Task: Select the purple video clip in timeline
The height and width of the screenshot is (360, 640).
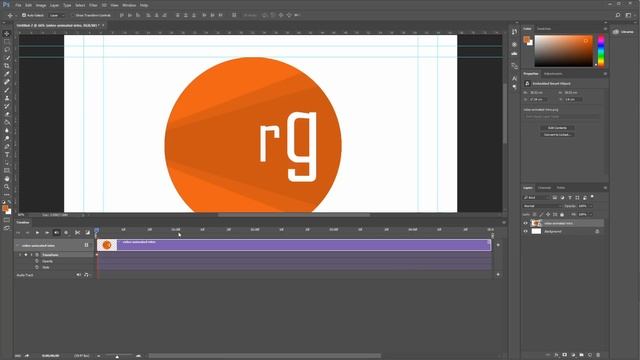Action: coord(294,245)
